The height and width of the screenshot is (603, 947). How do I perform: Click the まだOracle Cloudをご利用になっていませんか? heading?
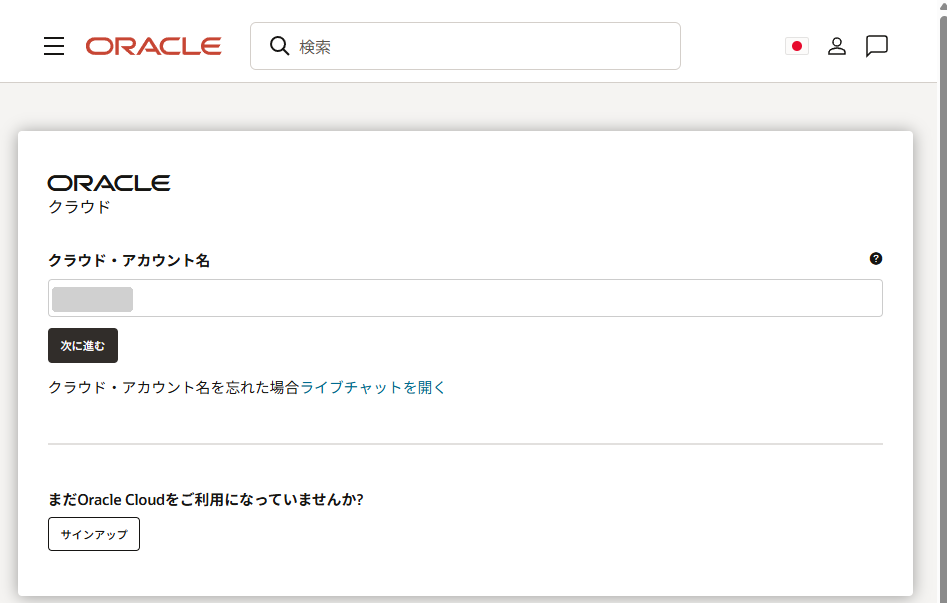[205, 500]
